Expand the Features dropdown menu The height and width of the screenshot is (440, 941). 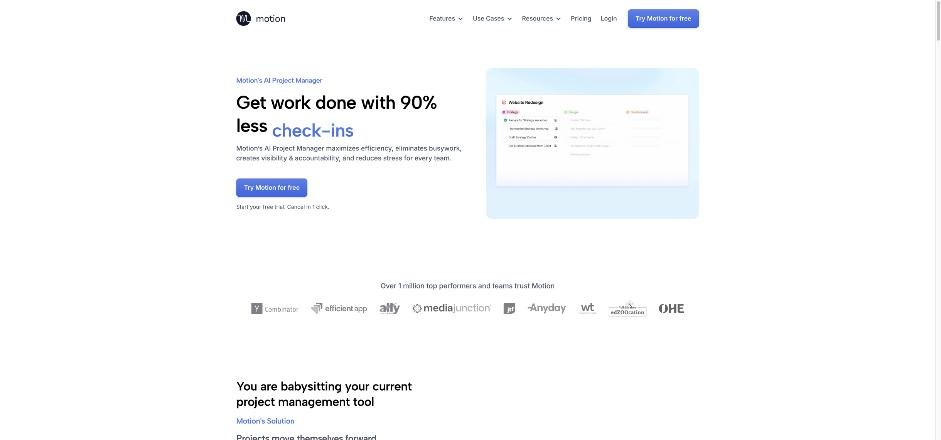[x=446, y=19]
